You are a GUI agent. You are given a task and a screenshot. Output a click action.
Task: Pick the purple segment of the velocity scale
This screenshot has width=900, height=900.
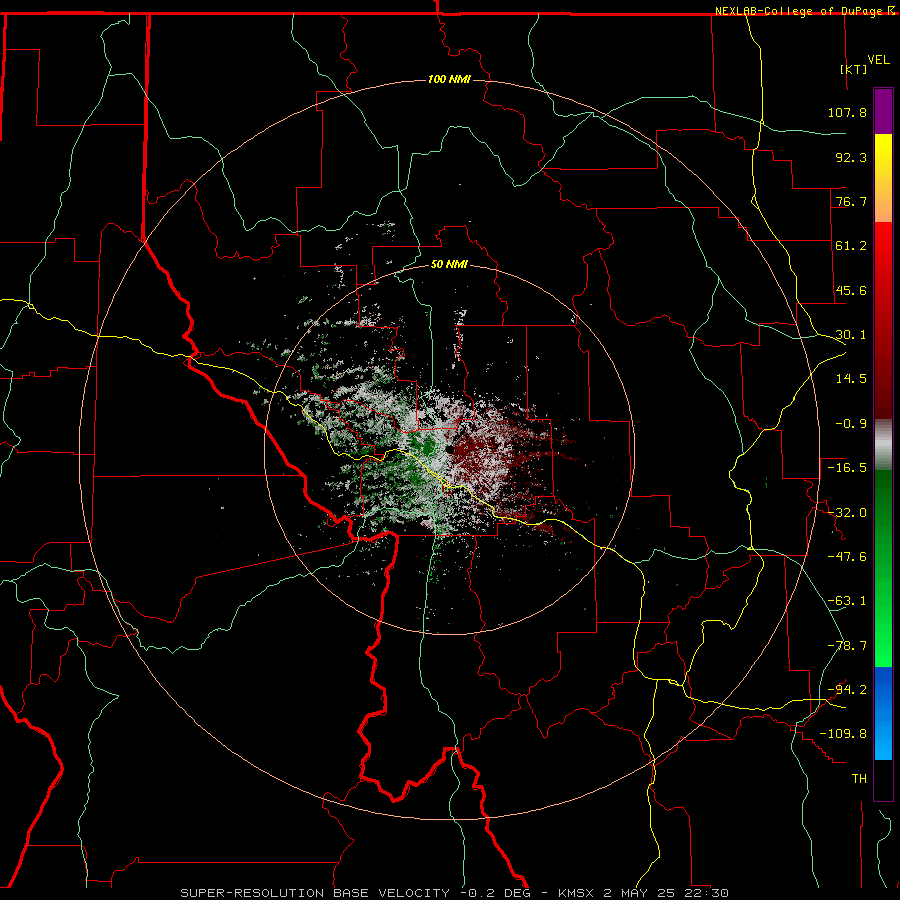point(883,111)
